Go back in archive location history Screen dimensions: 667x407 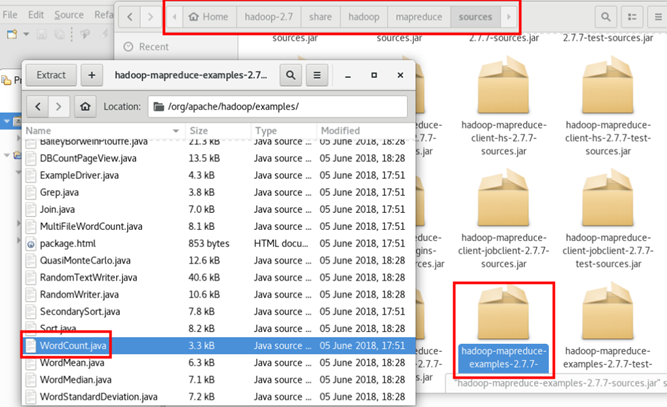[x=38, y=106]
